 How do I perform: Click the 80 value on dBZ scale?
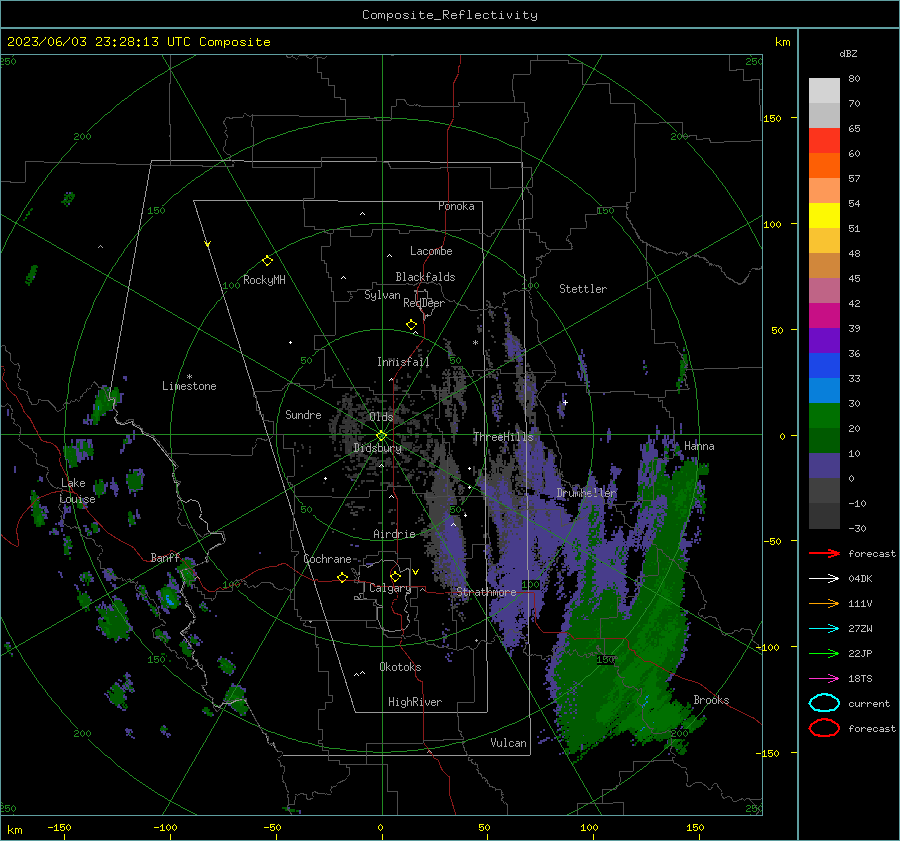pos(854,79)
